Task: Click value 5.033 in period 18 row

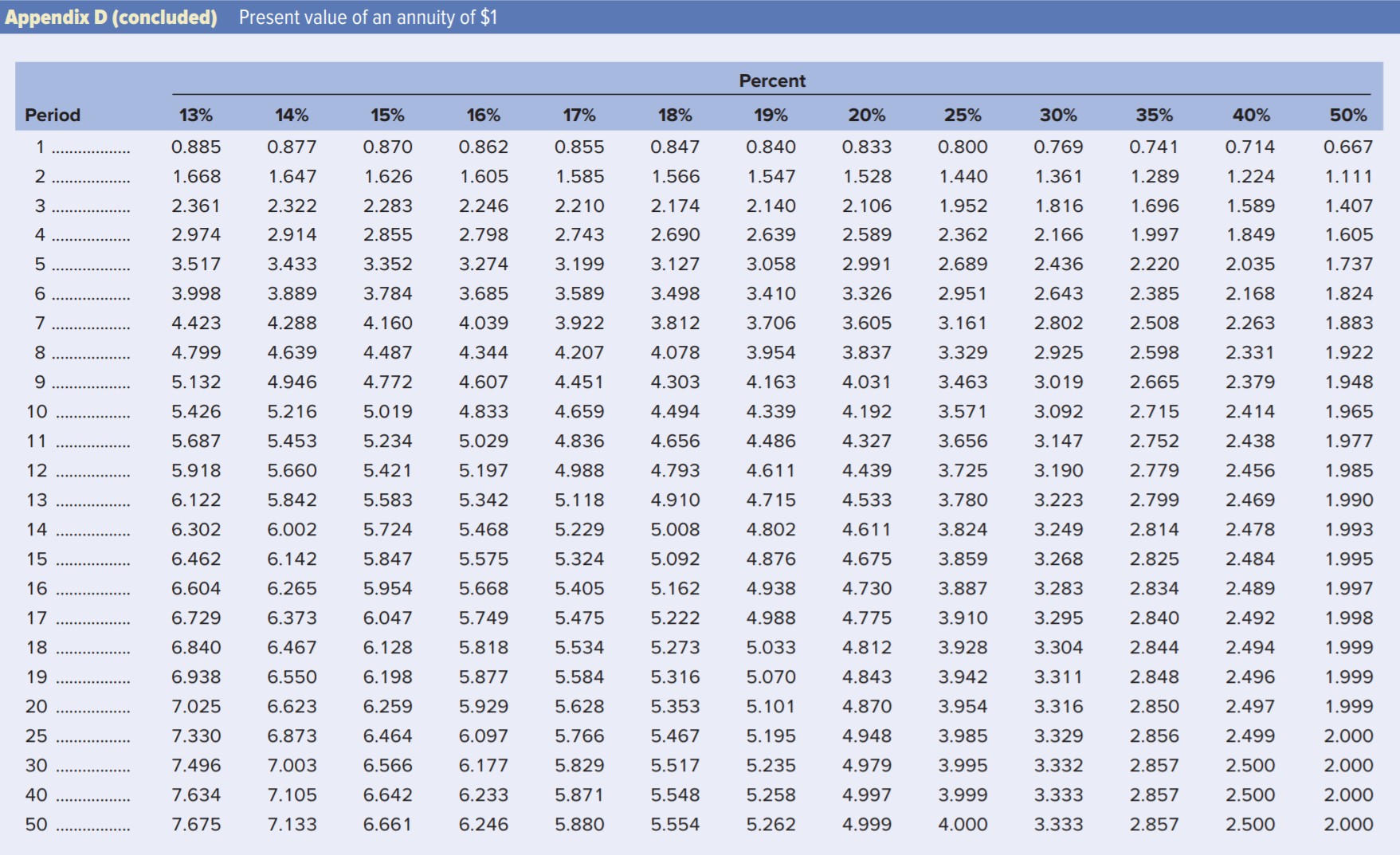Action: [x=771, y=648]
